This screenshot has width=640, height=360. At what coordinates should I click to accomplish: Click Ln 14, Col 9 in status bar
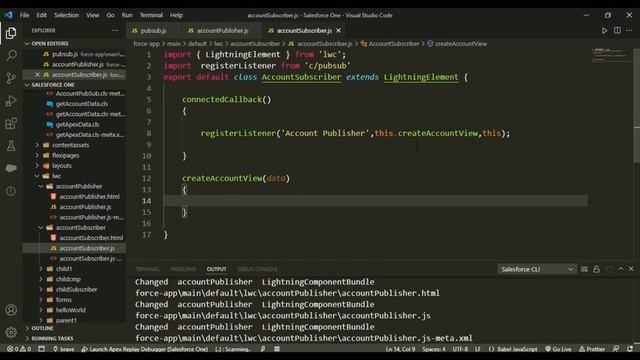click(400, 349)
